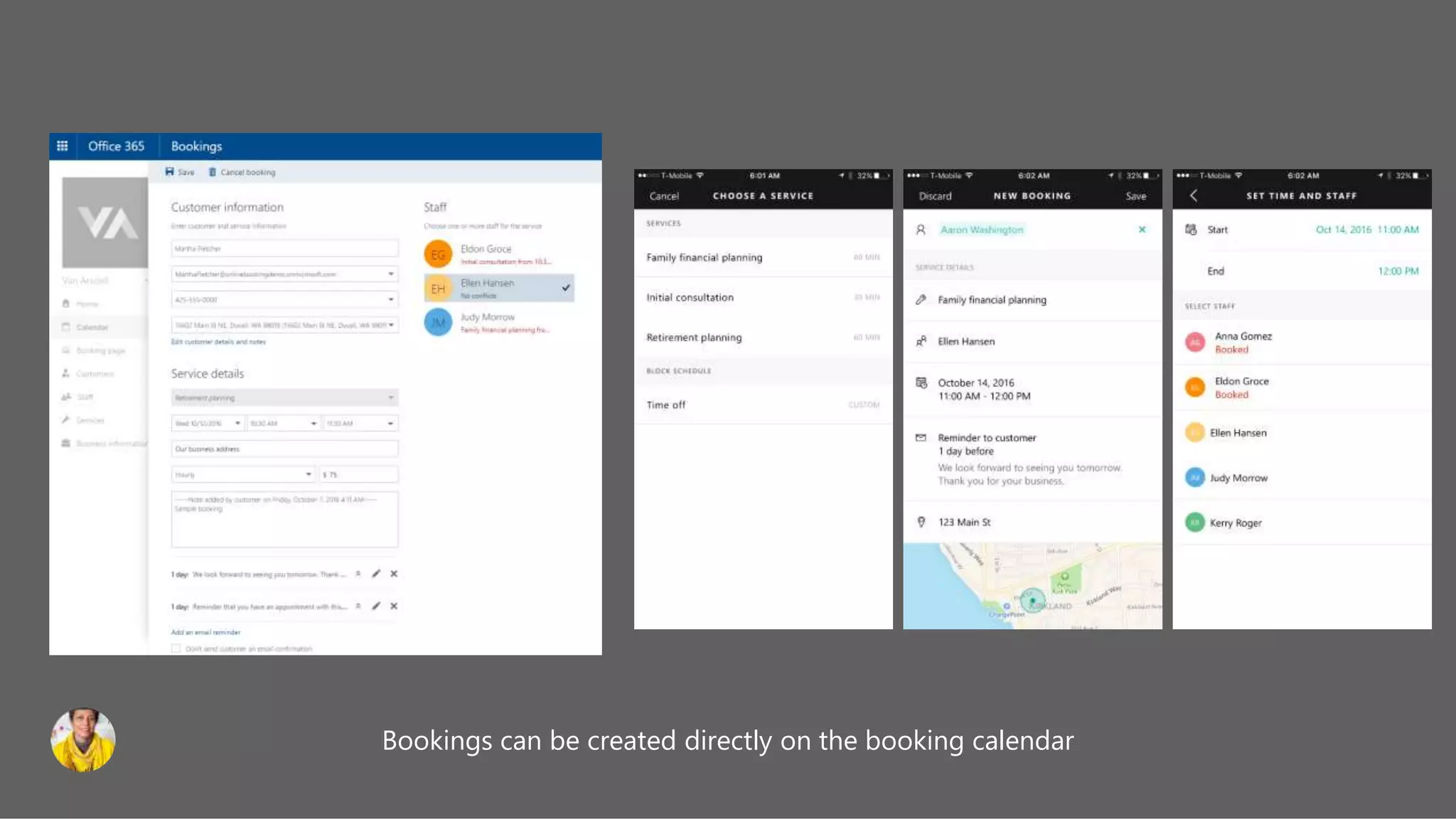The image size is (1456, 819).
Task: Expand the customer phone number dropdown
Action: pyautogui.click(x=391, y=299)
